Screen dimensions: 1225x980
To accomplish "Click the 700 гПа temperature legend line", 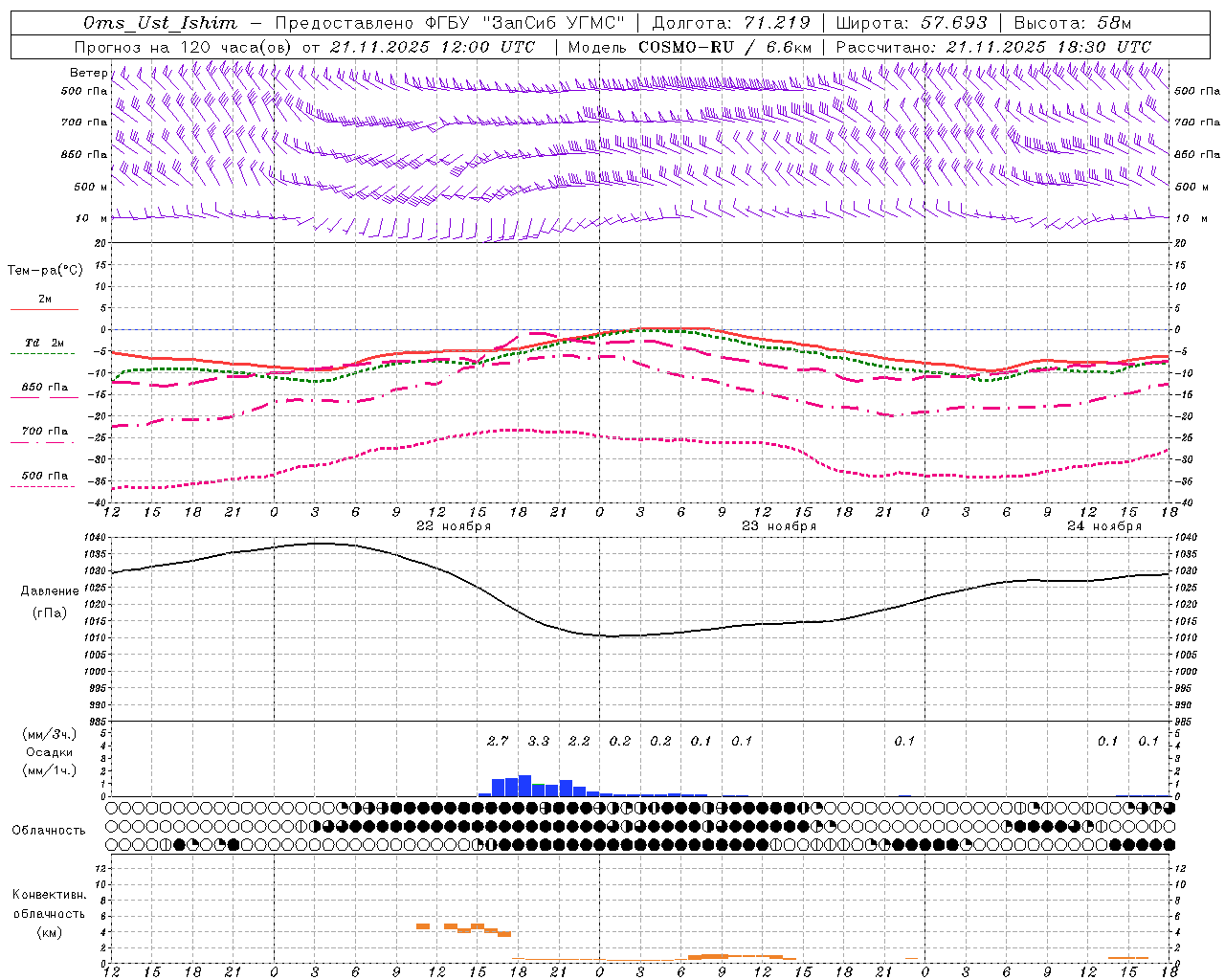I will 42,442.
